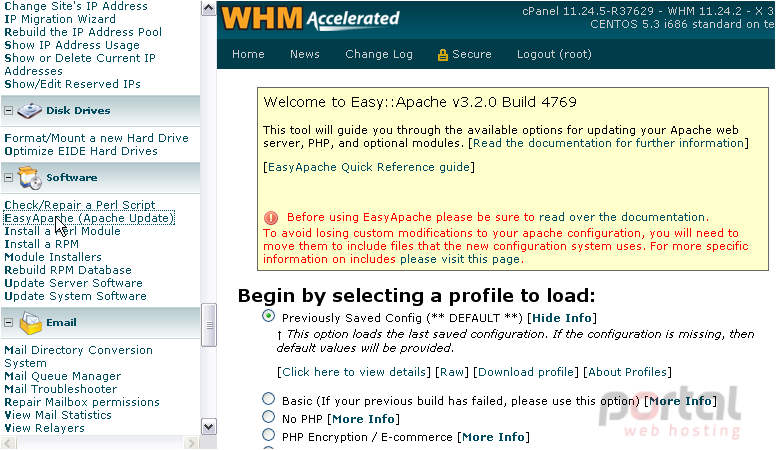
Task: Open Rebuild RPM Database
Action: click(x=68, y=270)
